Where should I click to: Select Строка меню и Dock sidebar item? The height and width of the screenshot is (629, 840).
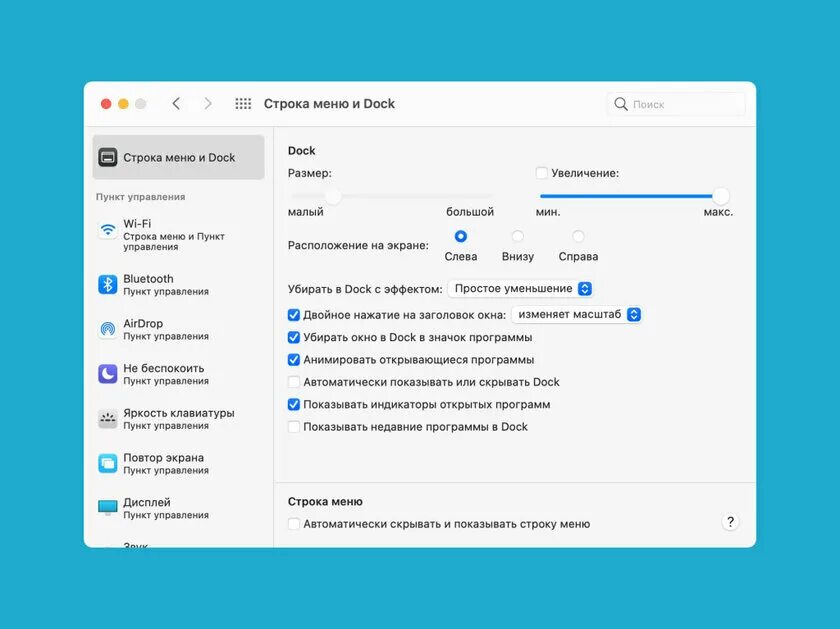tap(178, 158)
